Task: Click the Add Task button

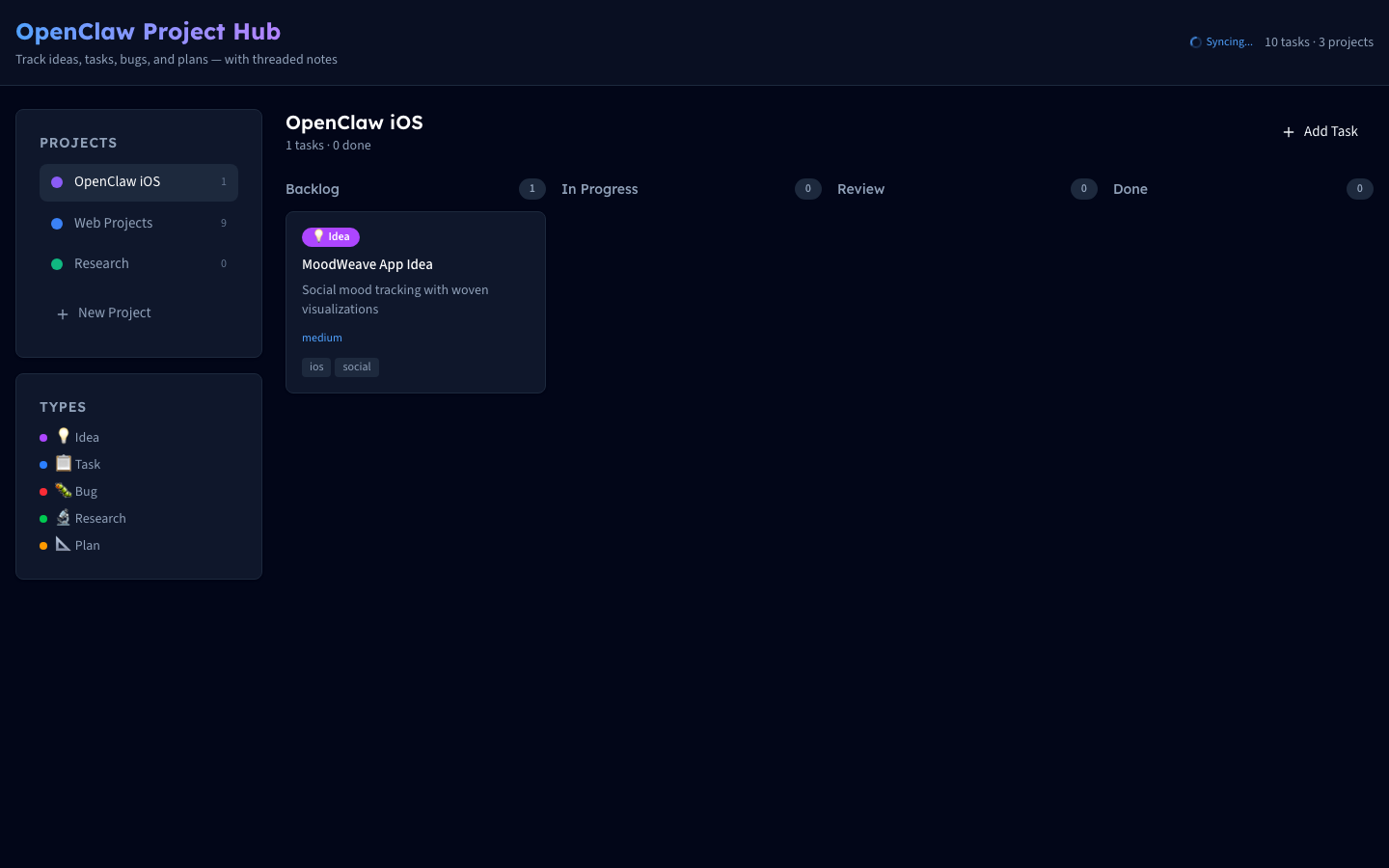Action: (x=1320, y=131)
